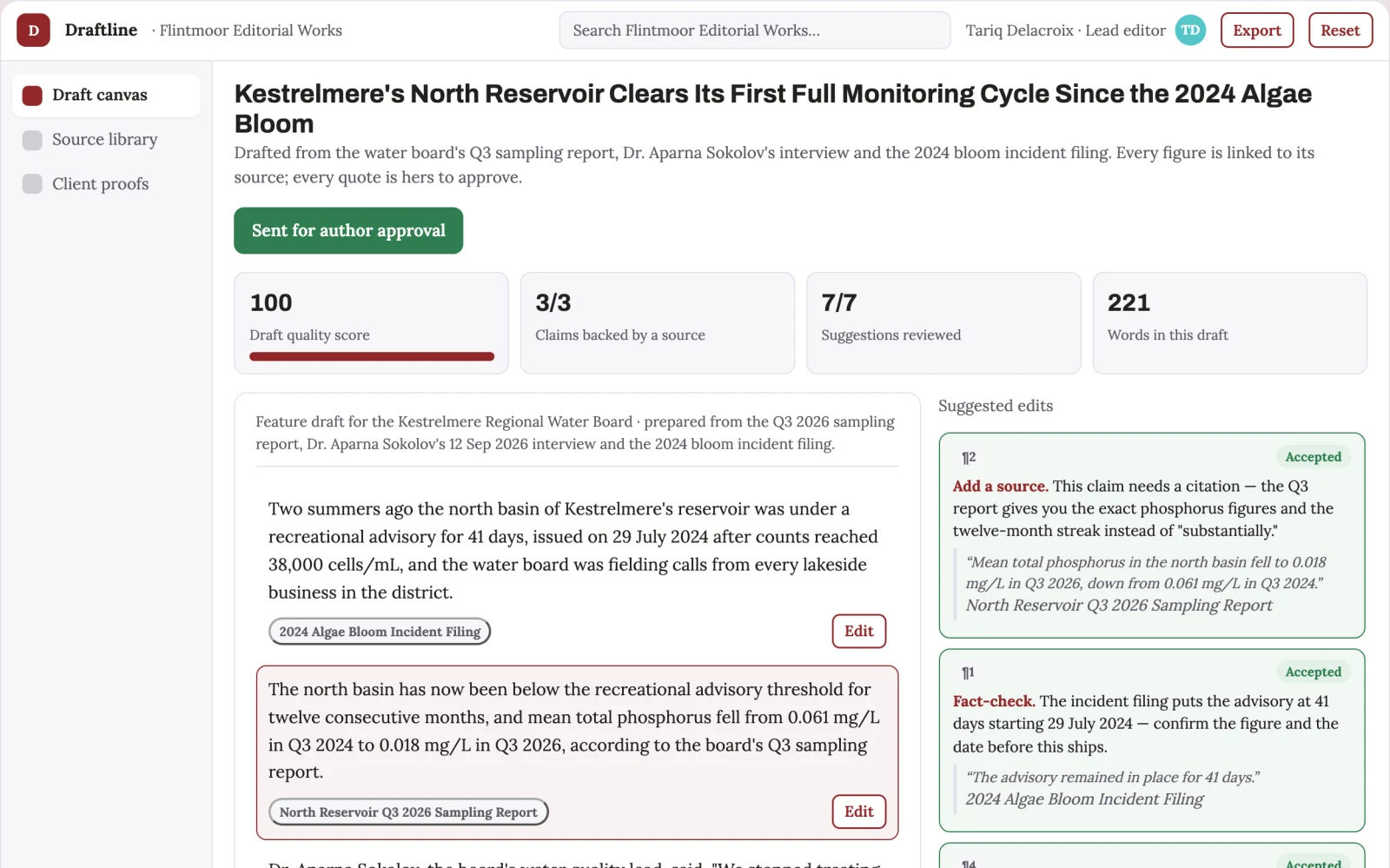
Task: Open the North Reservoir Q3 2026 Sampling Report tag
Action: 408,812
